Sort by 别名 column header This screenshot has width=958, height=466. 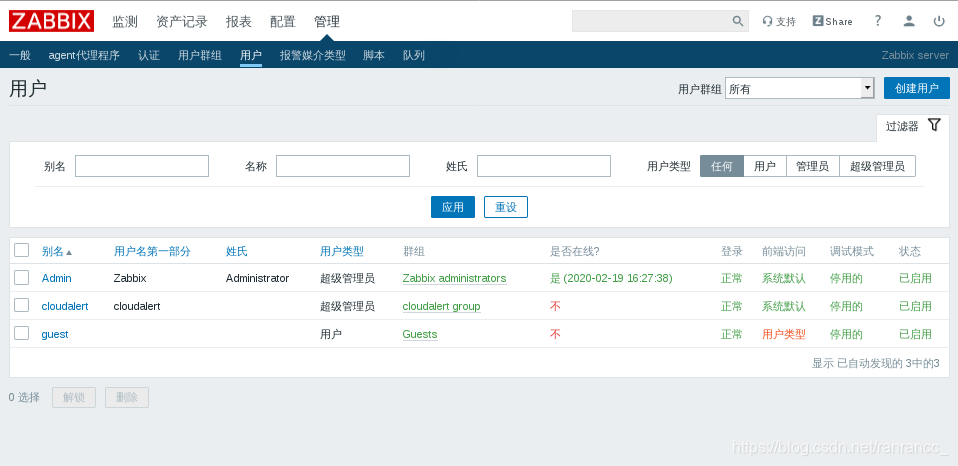pos(53,251)
